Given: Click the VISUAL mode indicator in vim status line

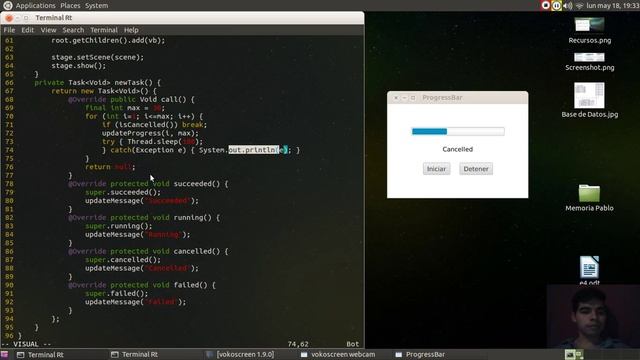Looking at the screenshot, I should coord(26,344).
